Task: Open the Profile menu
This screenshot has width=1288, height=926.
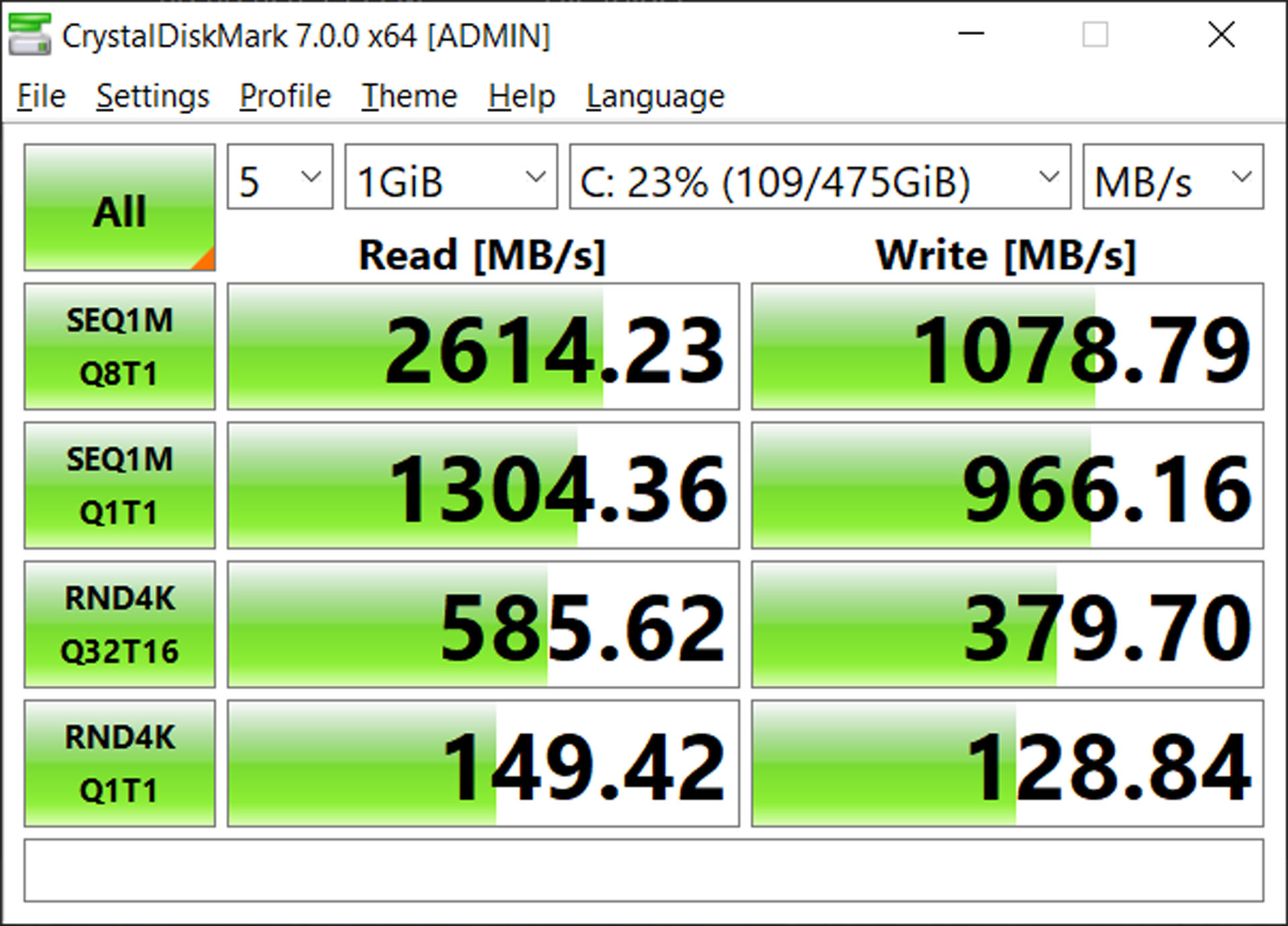Action: click(x=285, y=96)
